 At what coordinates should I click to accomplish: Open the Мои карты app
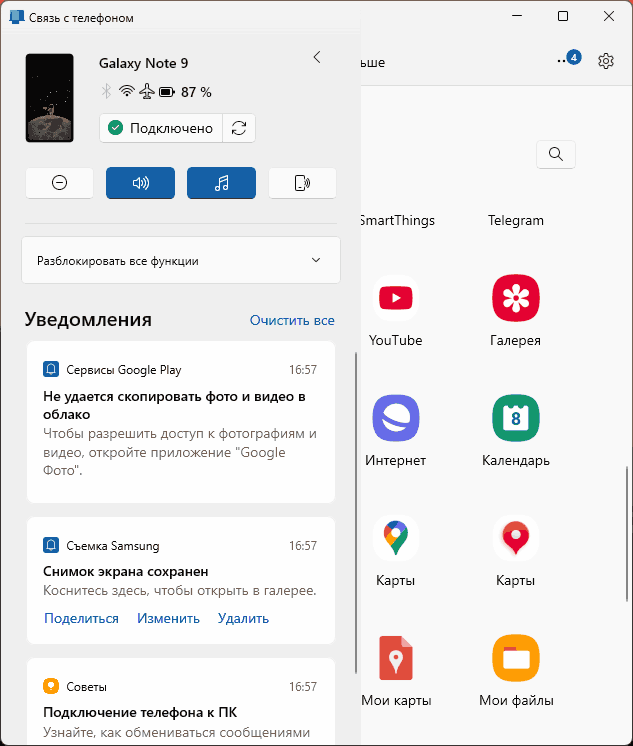pos(396,658)
